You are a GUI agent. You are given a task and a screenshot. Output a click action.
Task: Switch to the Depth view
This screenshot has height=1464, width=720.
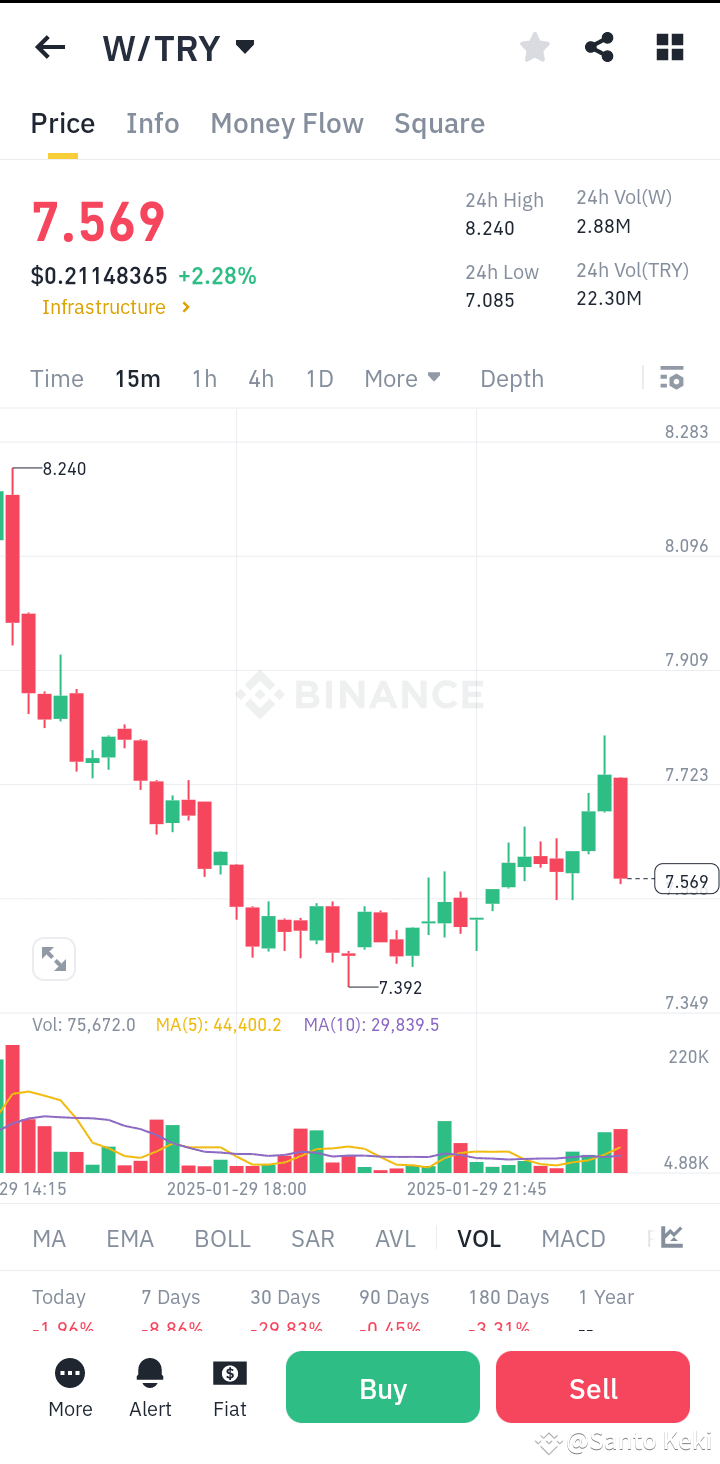point(511,378)
